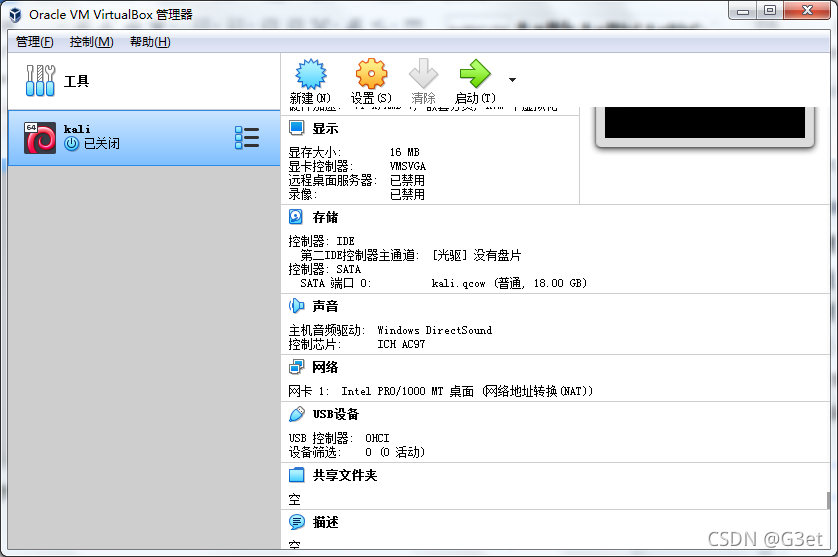Select the Tools (工具) entry icon

pyautogui.click(x=40, y=81)
